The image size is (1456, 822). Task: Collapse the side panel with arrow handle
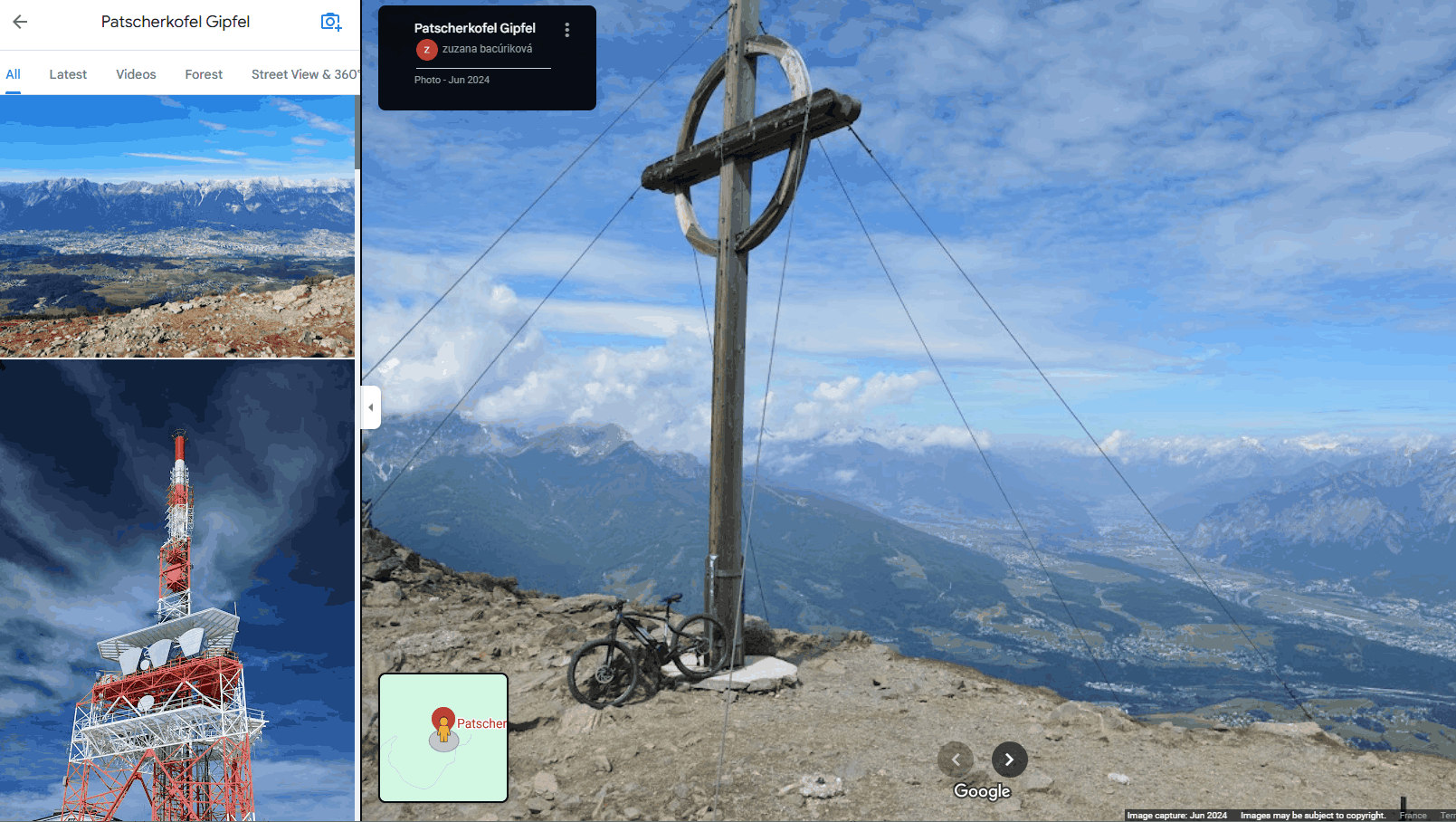371,407
